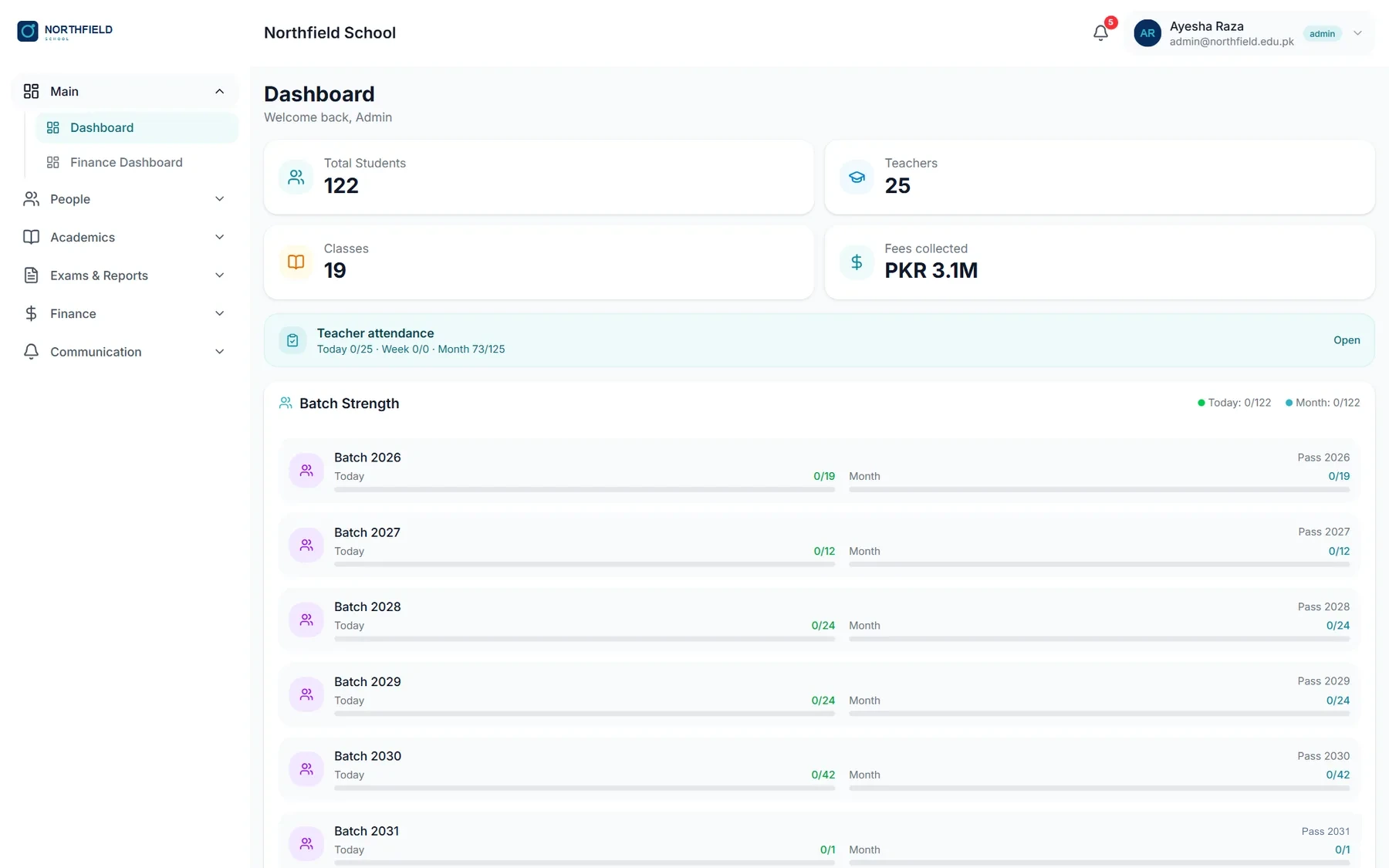Click the Pass 2028 label
The height and width of the screenshot is (868, 1389).
click(1323, 607)
